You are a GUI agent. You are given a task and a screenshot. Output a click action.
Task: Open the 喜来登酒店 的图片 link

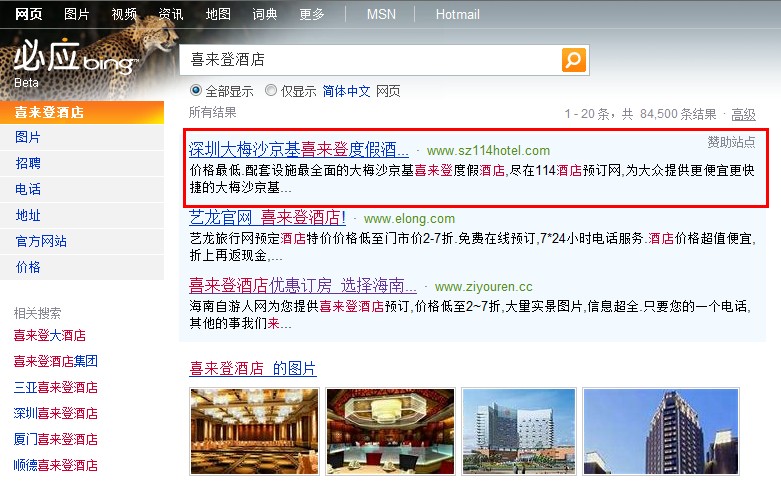tap(253, 368)
